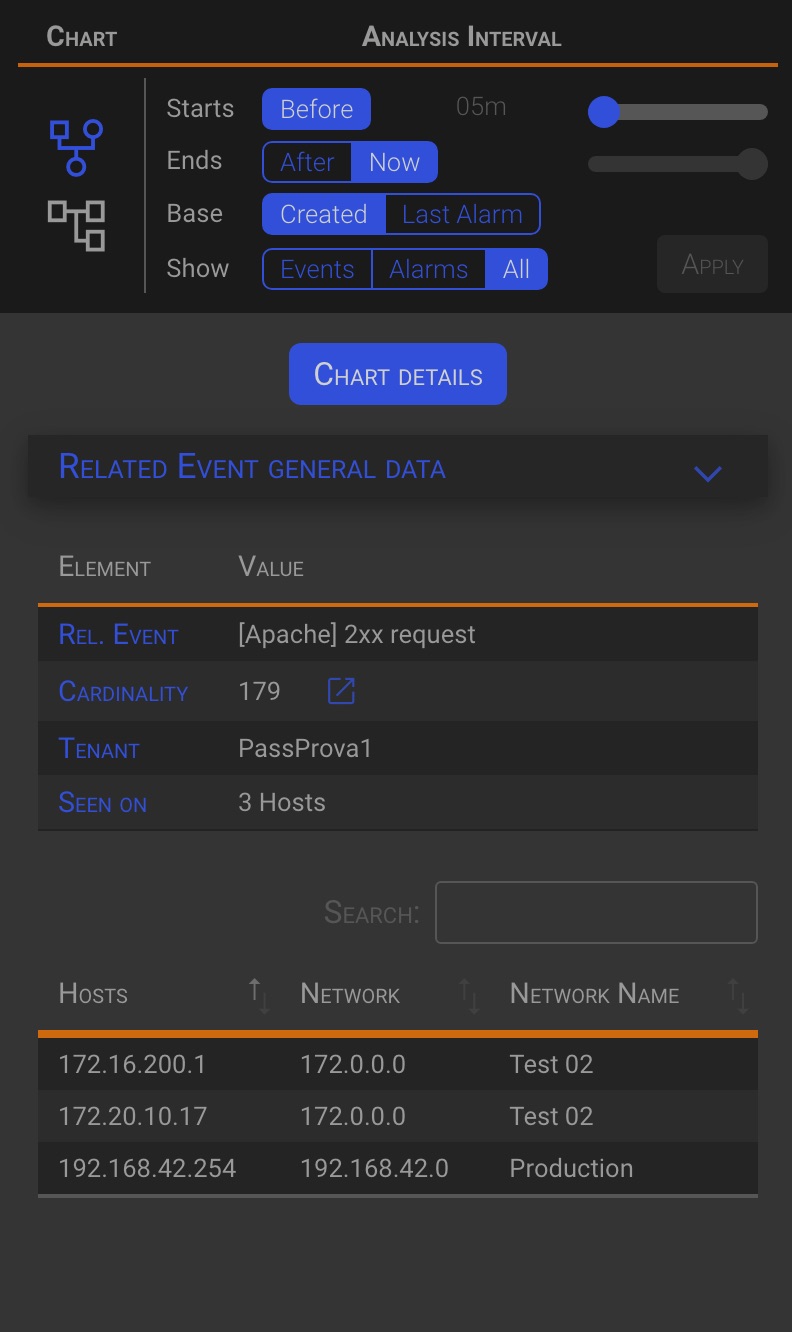Open the Cardinality external link icon
The height and width of the screenshot is (1332, 792).
[x=341, y=691]
